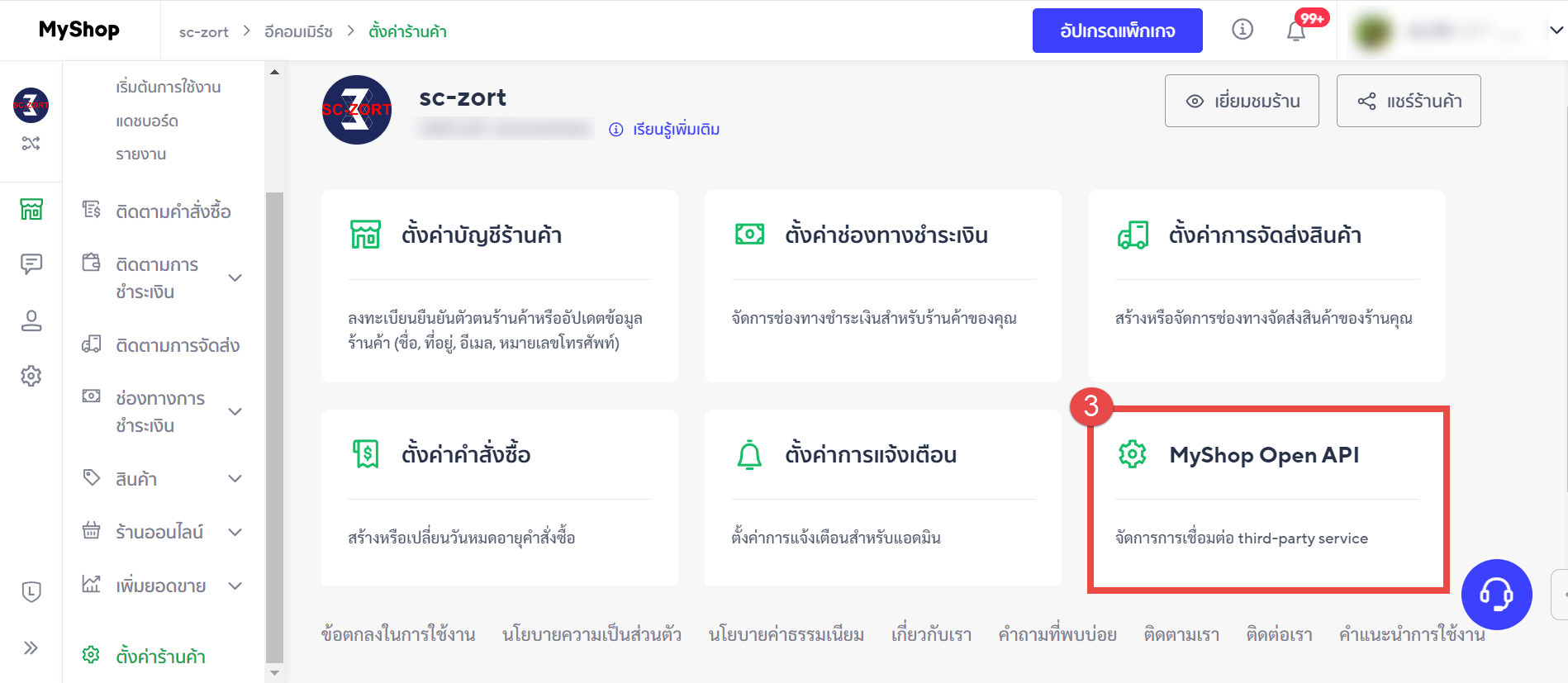This screenshot has width=1568, height=683.
Task: Click the sidebar scrollbar down arrow
Action: (274, 673)
